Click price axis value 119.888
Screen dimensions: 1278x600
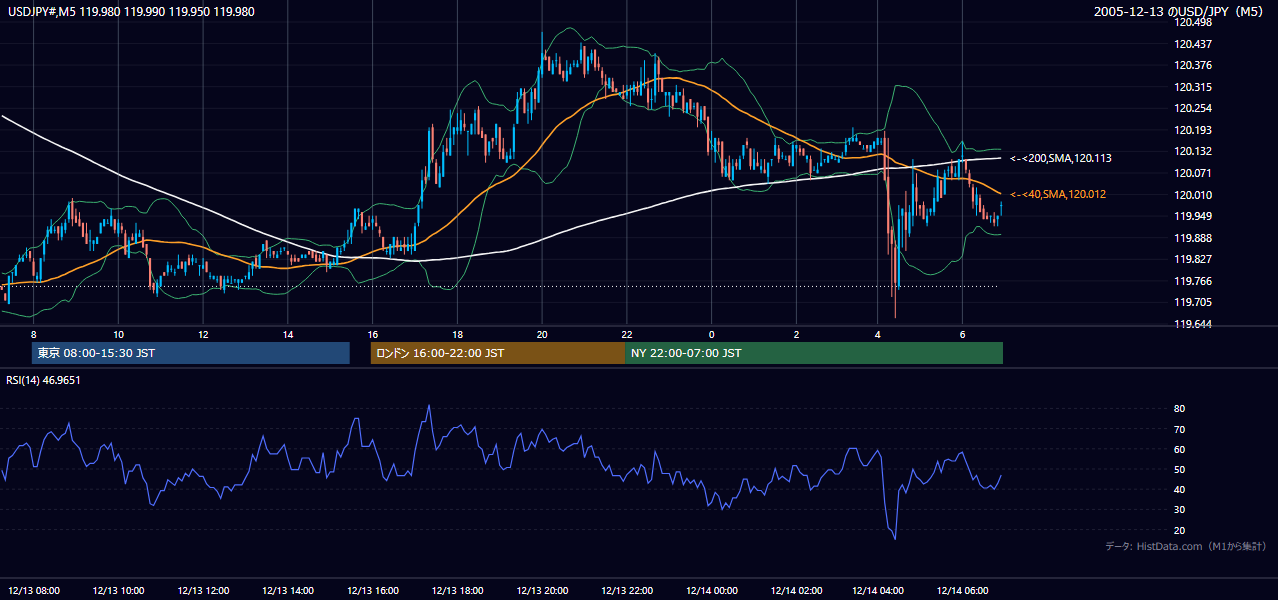[1193, 238]
